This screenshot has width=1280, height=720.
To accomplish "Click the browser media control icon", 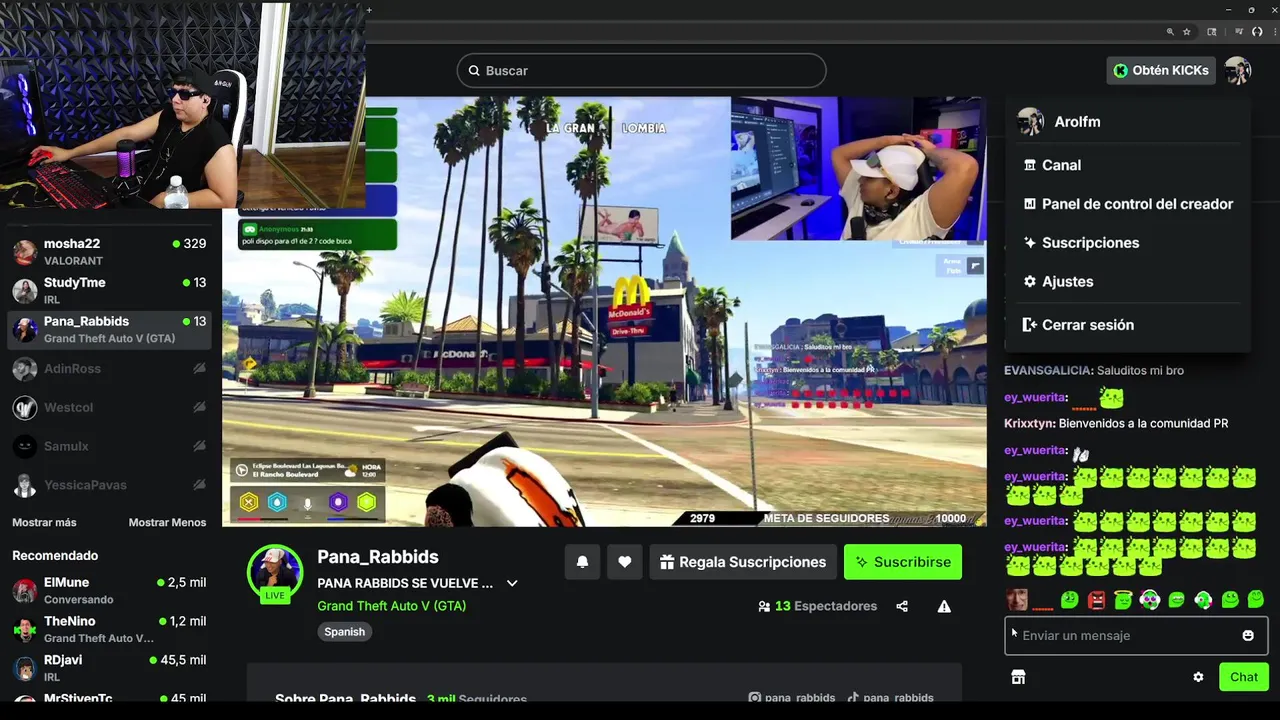I will click(1239, 32).
